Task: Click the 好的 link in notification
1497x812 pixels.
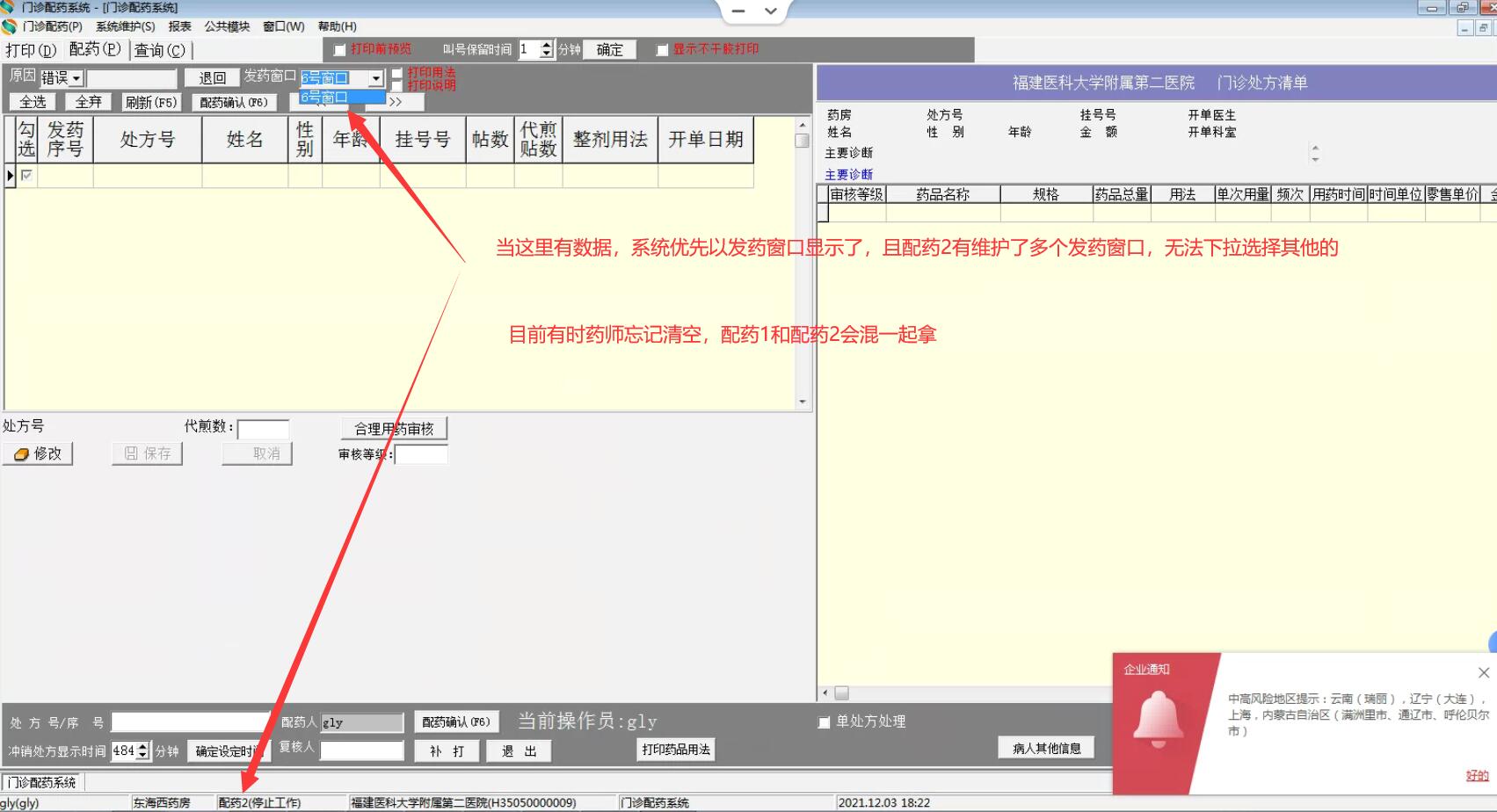Action: coord(1477,776)
